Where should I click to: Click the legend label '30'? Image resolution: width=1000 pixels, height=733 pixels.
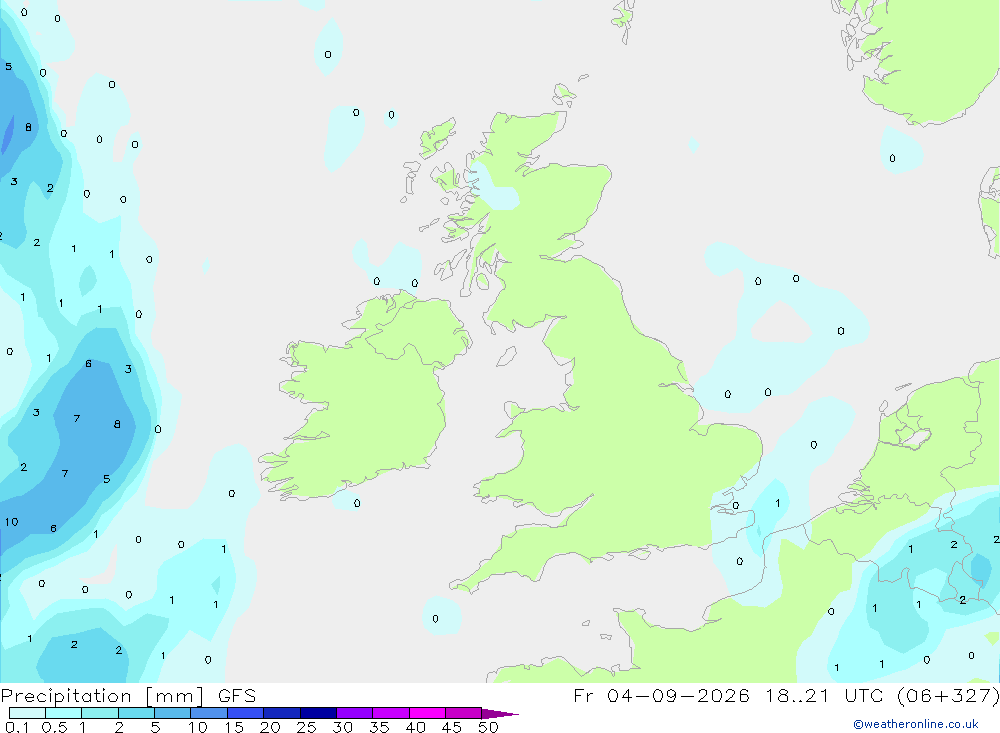342,727
